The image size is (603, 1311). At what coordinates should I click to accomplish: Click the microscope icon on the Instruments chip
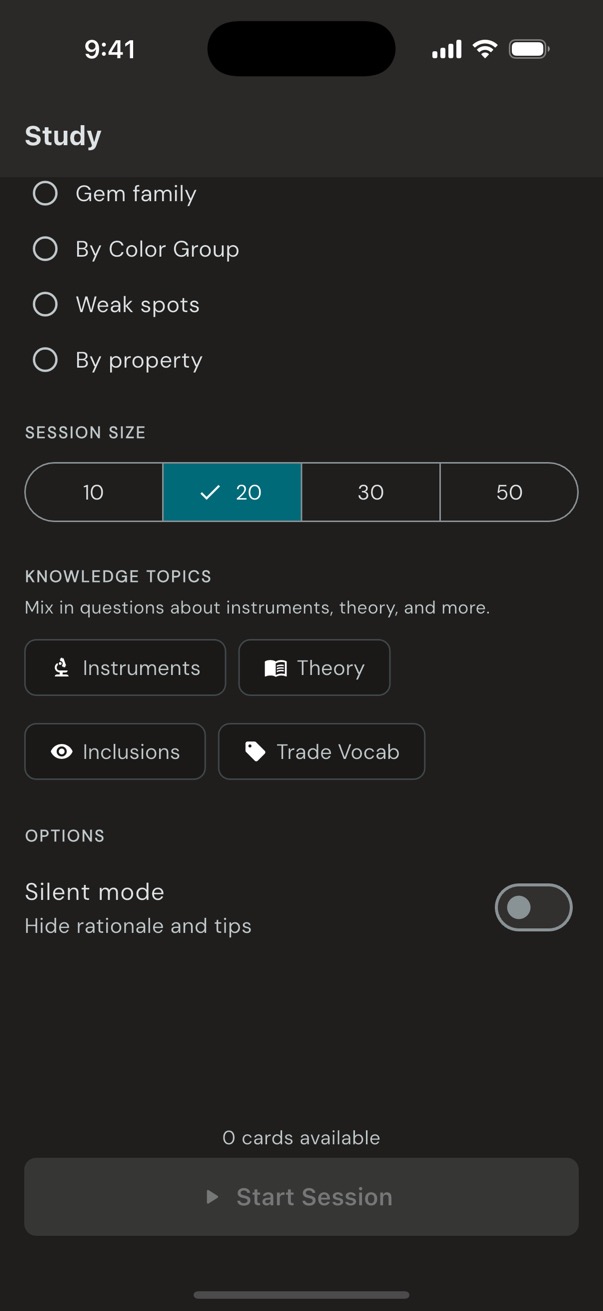pyautogui.click(x=60, y=667)
